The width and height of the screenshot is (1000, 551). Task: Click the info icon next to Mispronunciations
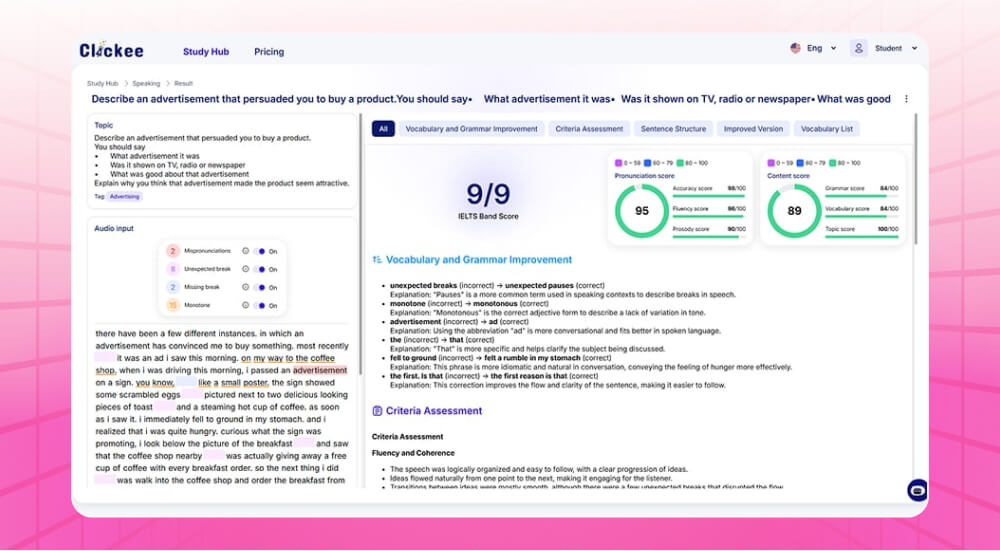tap(245, 251)
